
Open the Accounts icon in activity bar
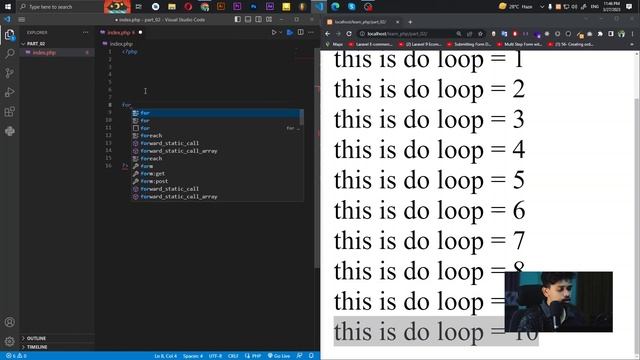(x=9, y=322)
